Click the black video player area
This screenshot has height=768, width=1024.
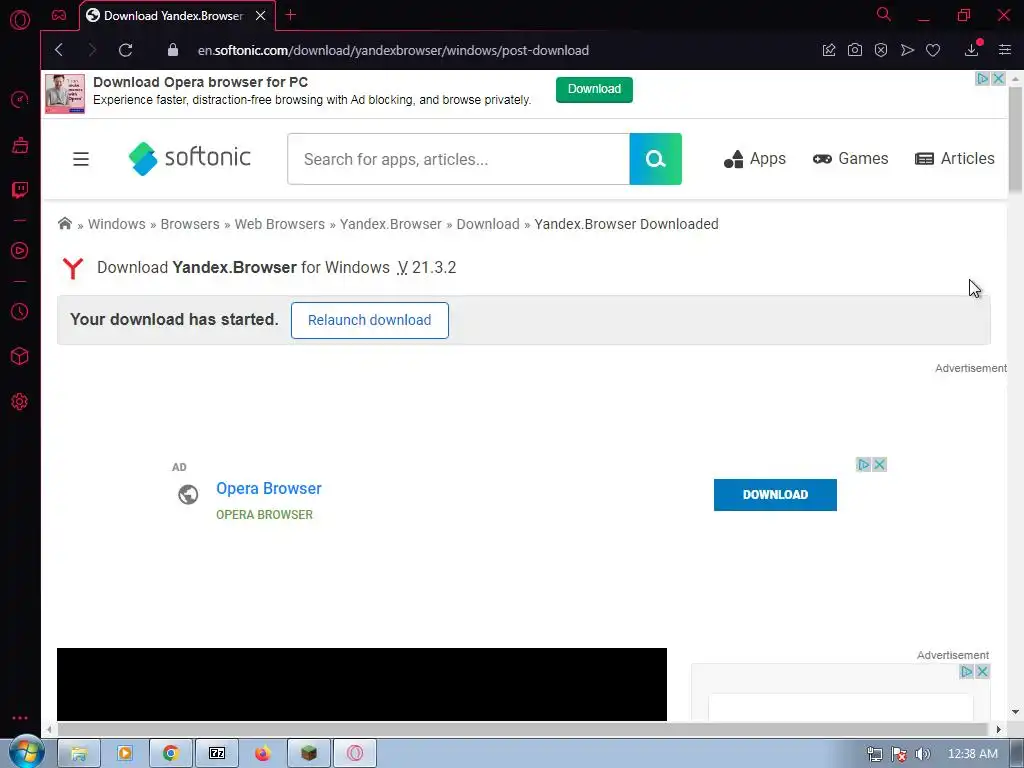pyautogui.click(x=362, y=684)
